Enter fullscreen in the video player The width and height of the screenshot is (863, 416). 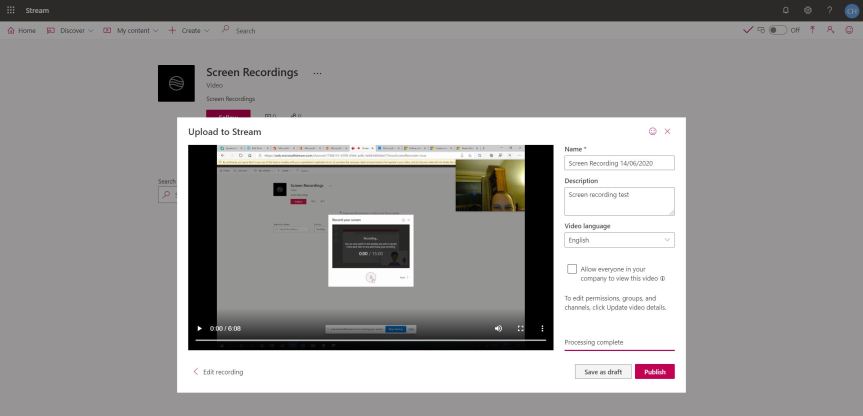pos(520,329)
